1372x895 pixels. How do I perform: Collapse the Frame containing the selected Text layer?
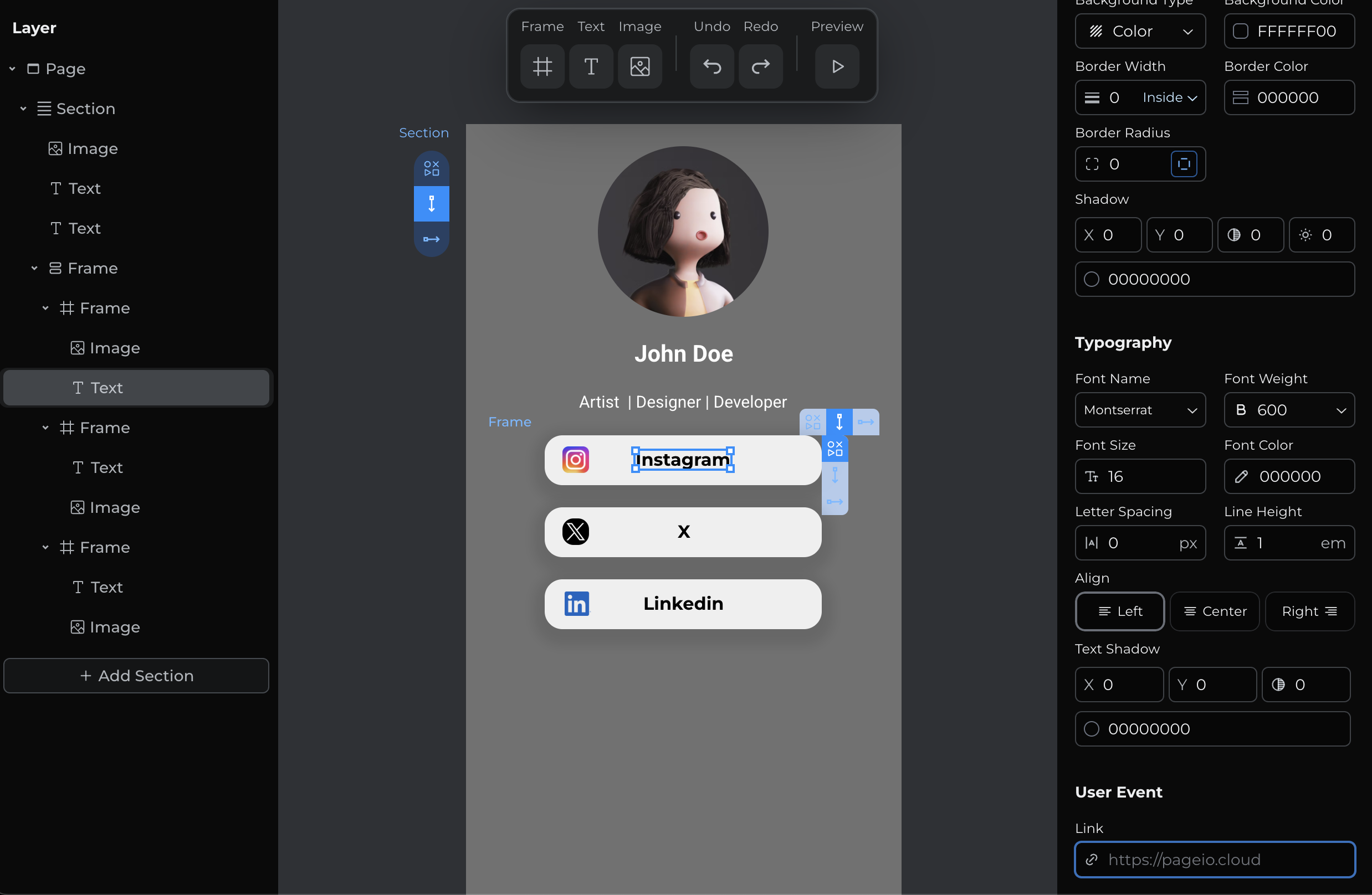point(45,308)
